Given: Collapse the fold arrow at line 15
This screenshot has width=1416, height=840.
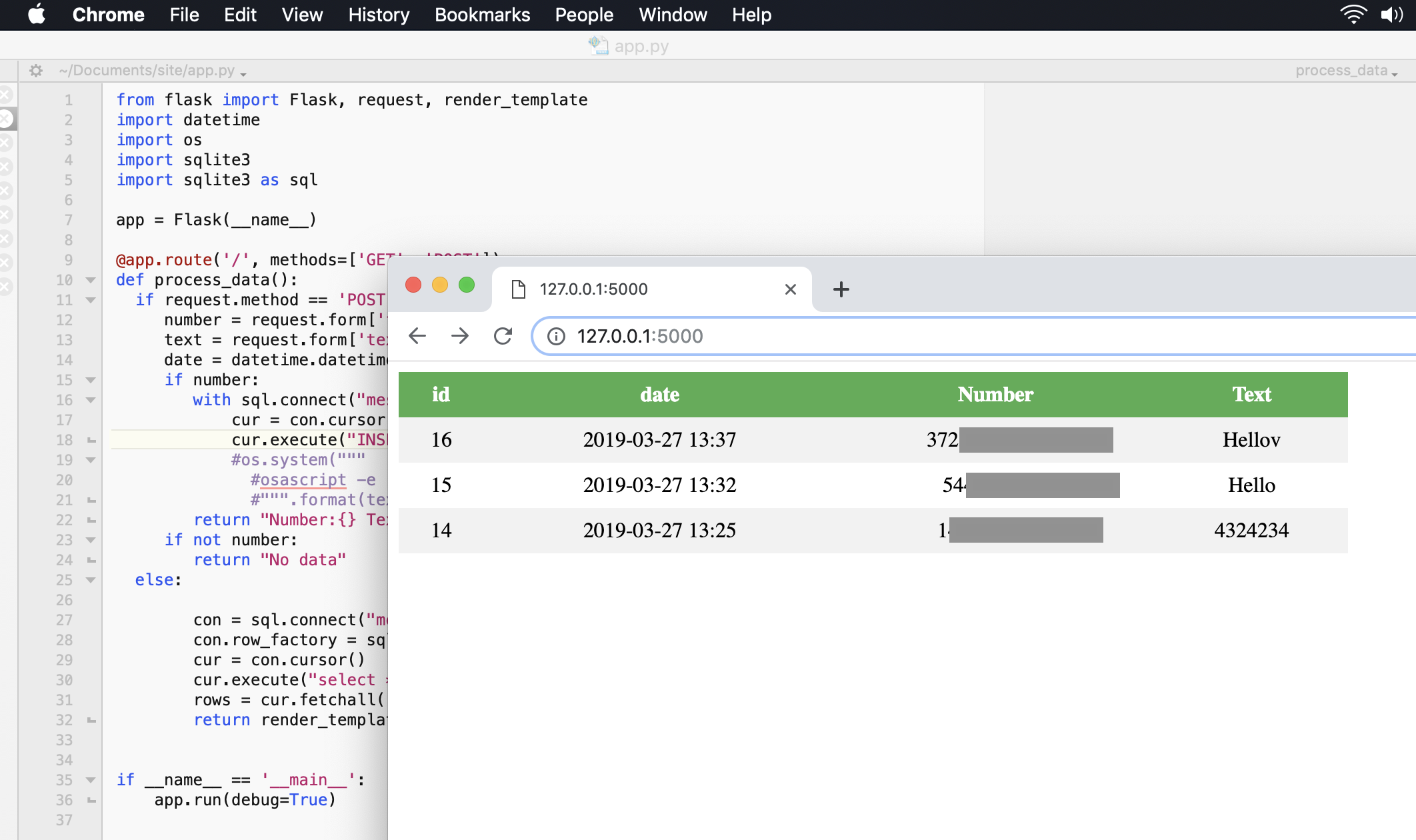Looking at the screenshot, I should coord(91,380).
